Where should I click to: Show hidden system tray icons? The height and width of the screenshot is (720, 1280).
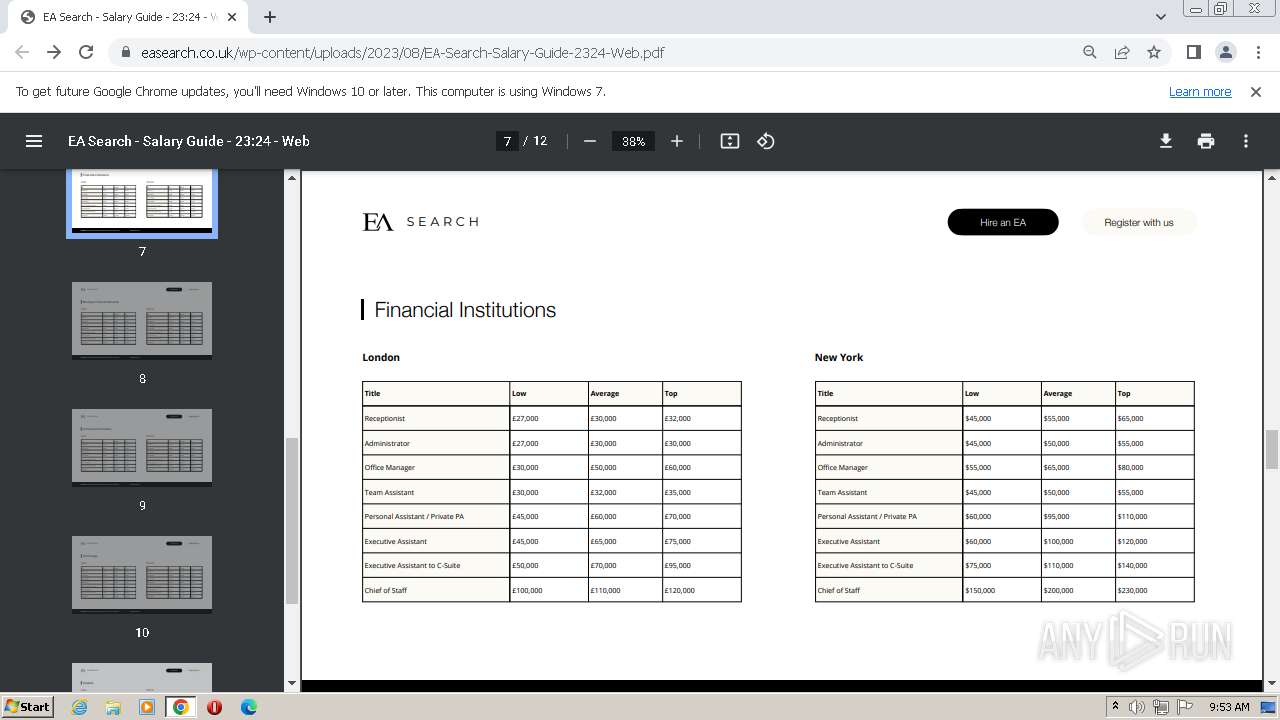1115,706
